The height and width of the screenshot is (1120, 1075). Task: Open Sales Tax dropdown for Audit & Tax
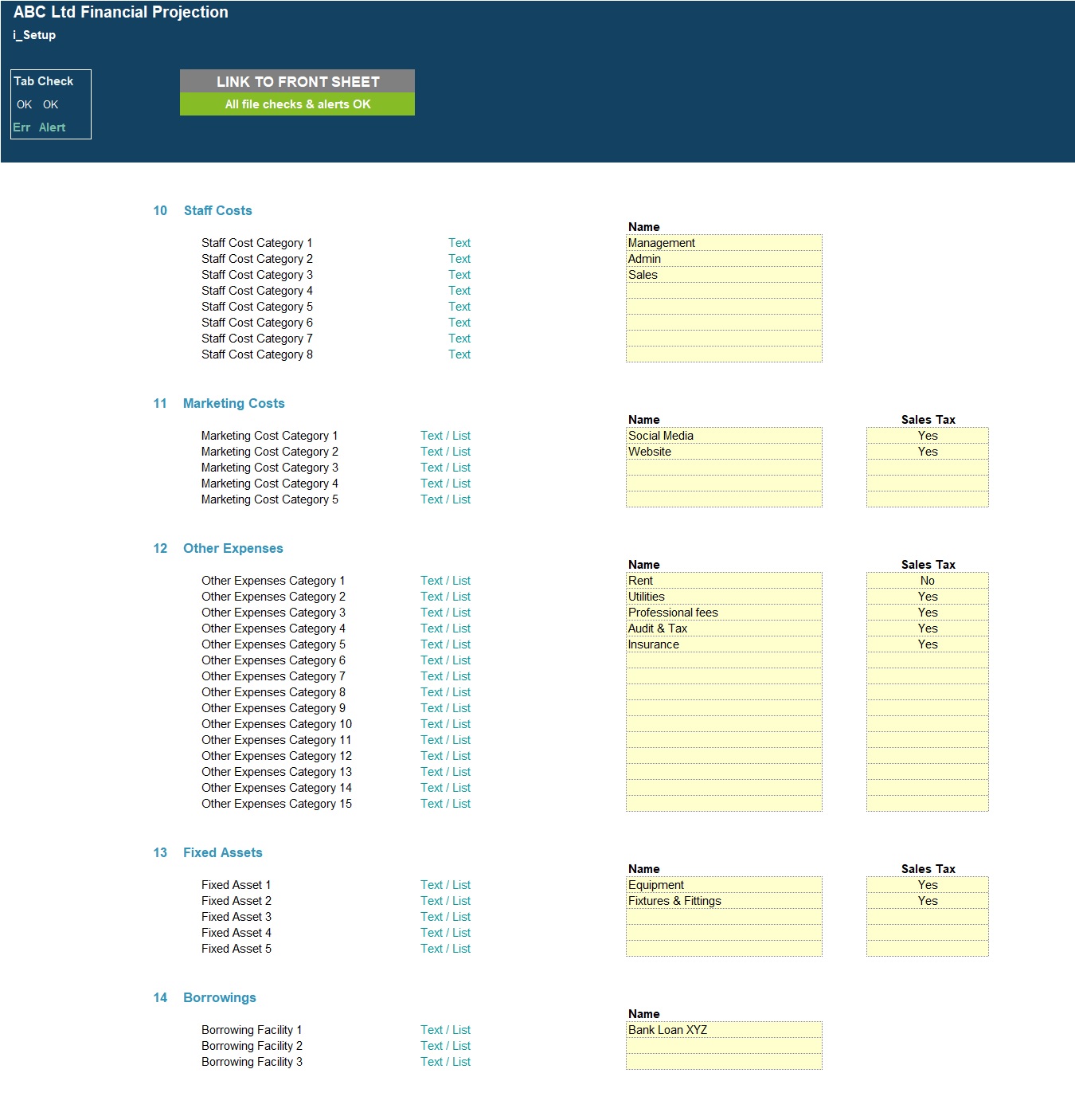928,629
